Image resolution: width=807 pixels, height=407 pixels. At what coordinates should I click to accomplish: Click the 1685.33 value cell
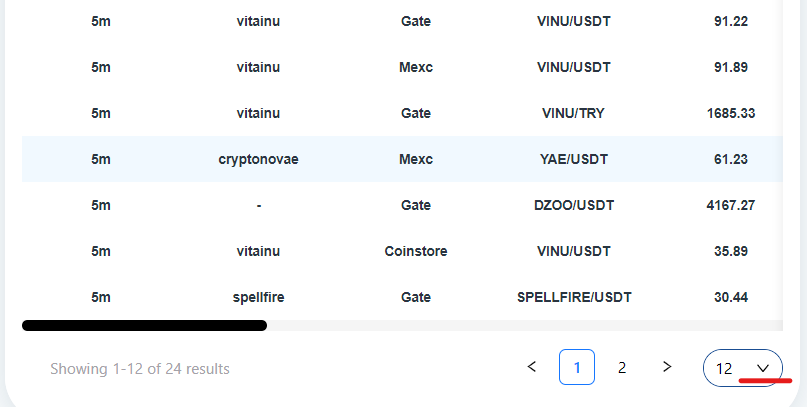(731, 113)
